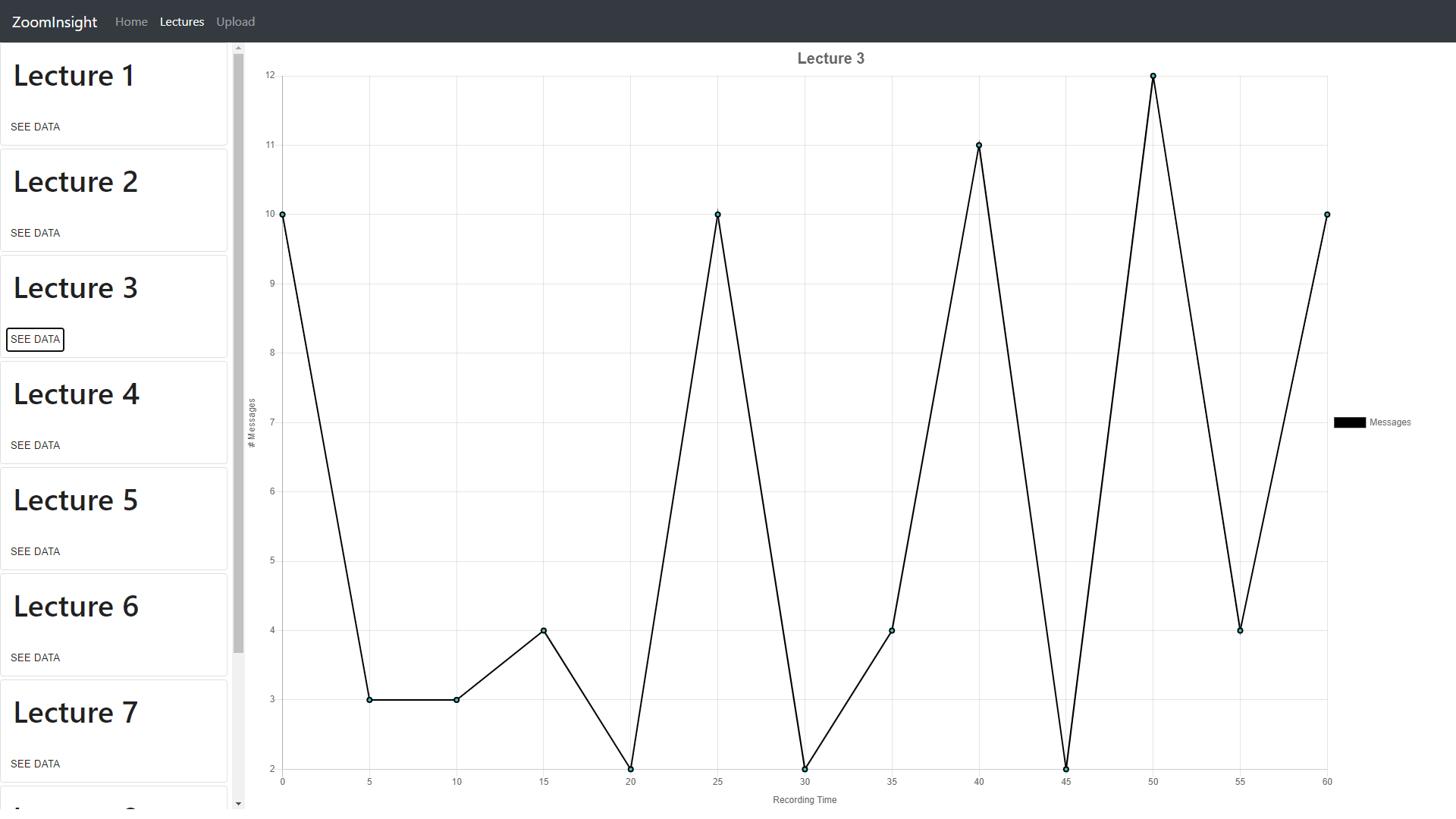Viewport: 1456px width, 819px height.
Task: Click the data point at time 25
Action: [x=717, y=215]
